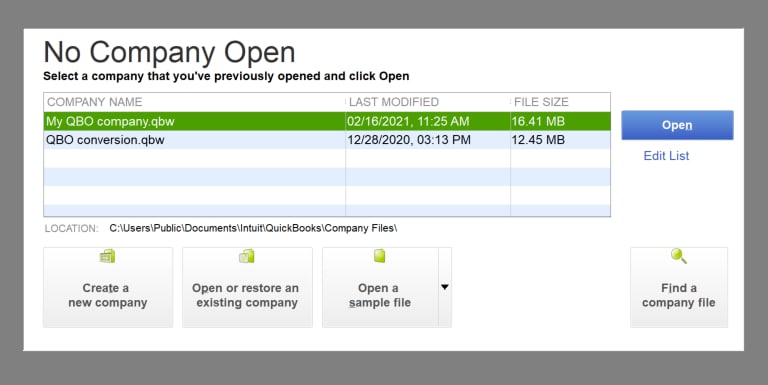Select My QBO company.qbw row
This screenshot has width=768, height=385.
[327, 121]
